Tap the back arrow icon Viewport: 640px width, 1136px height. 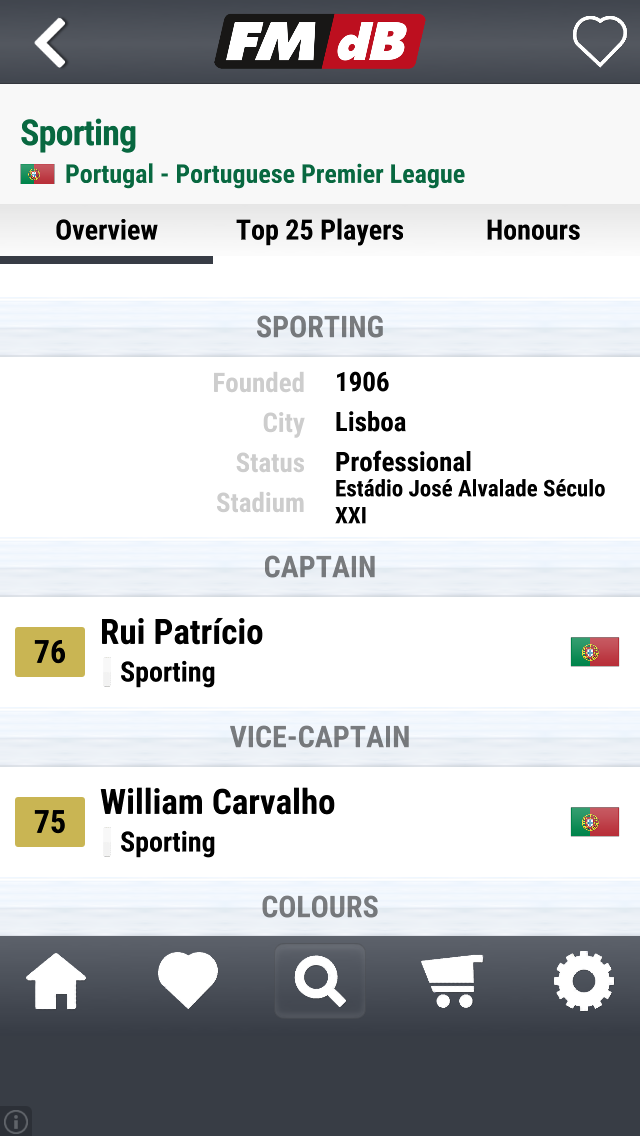50,43
